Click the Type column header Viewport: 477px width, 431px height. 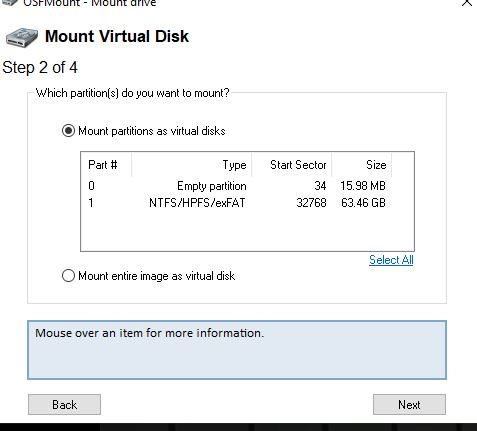(191, 165)
